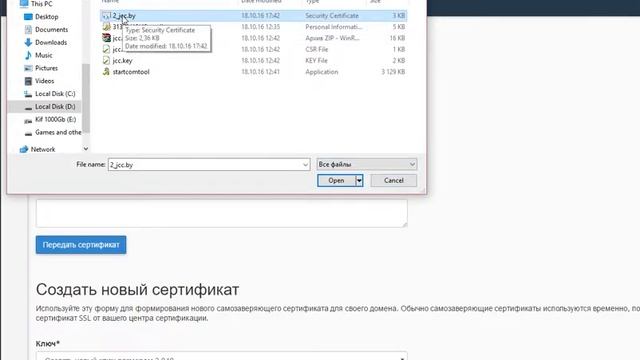Click the Network icon in sidebar

click(24, 149)
